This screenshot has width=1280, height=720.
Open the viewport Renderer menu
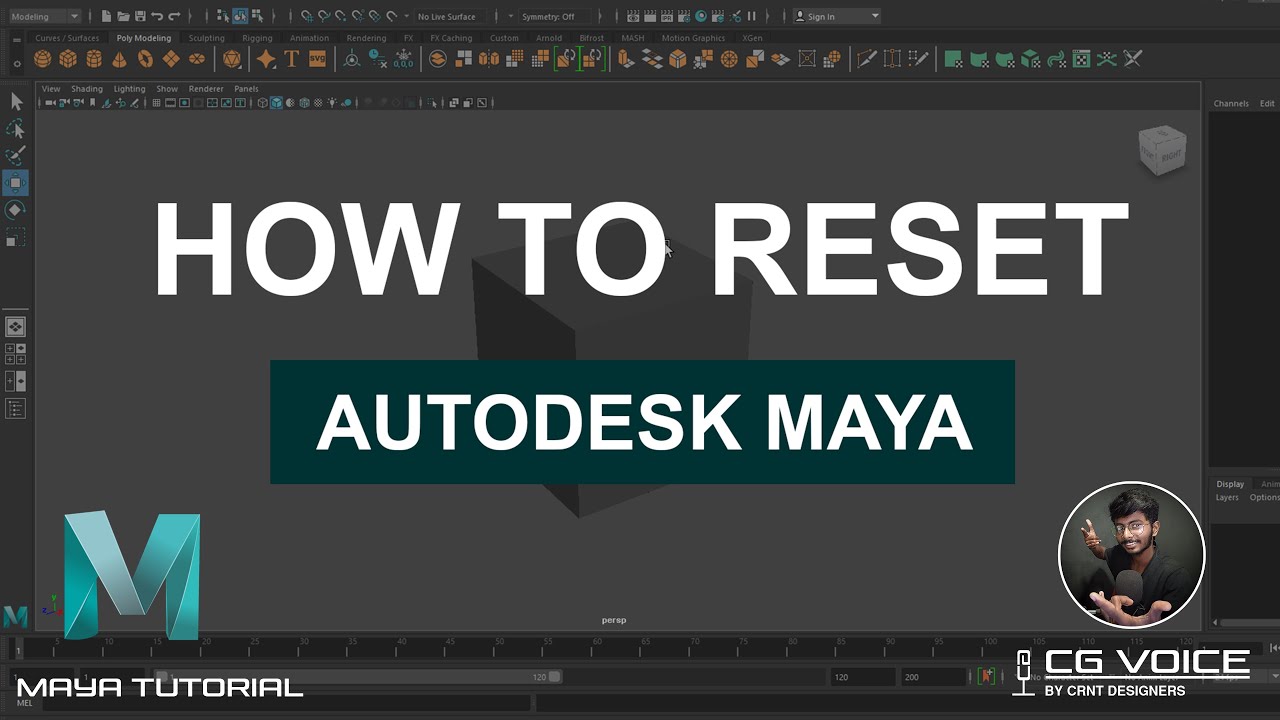tap(206, 89)
